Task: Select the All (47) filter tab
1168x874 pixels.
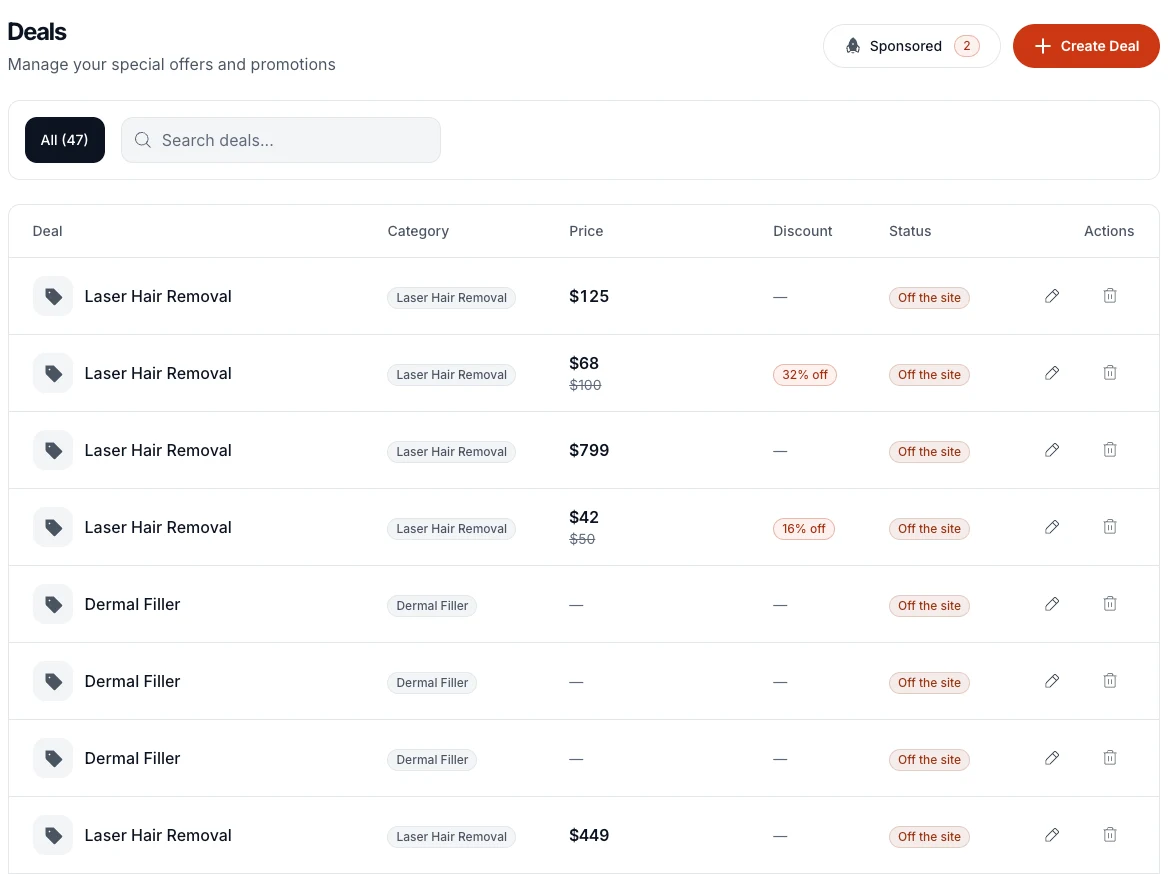Action: (x=65, y=140)
